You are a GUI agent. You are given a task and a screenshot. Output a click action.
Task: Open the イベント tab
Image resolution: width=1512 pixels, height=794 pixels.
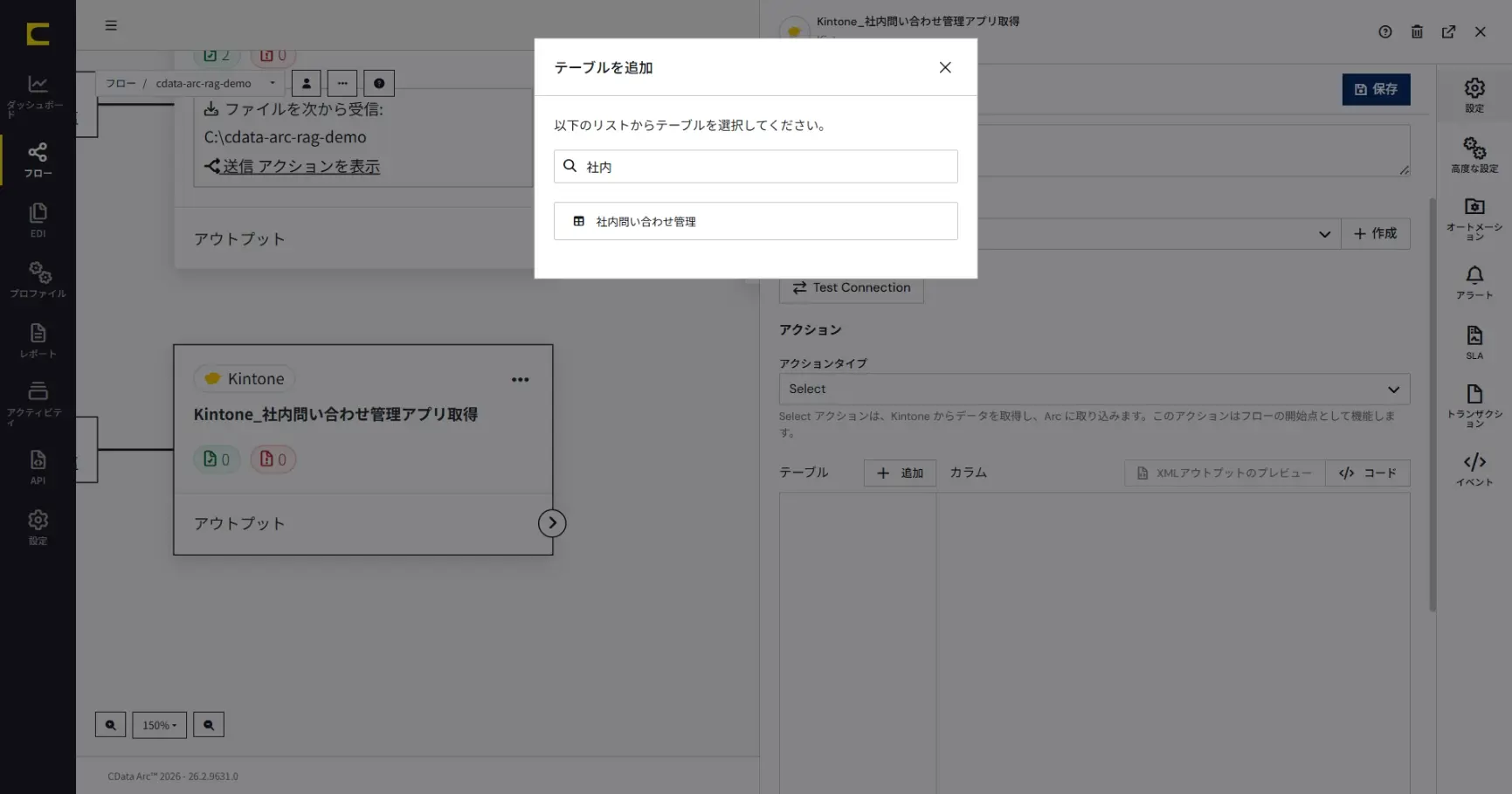[1474, 470]
